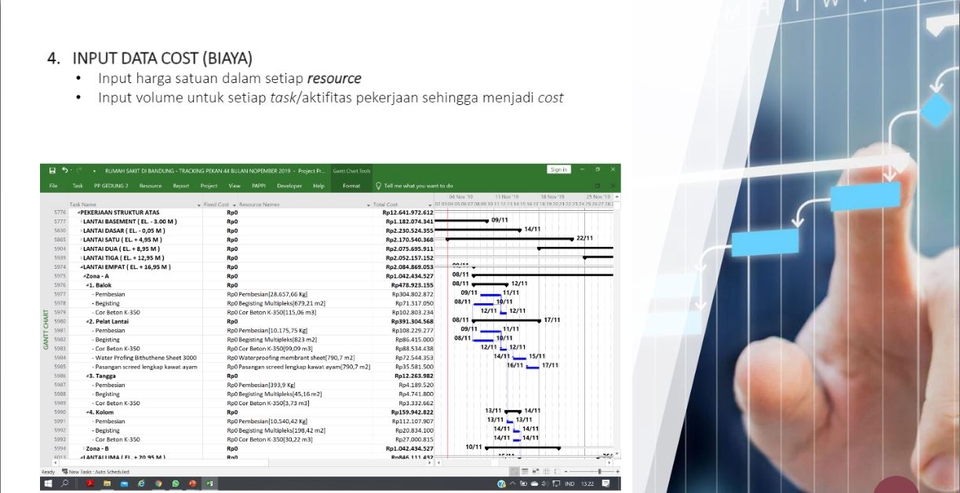This screenshot has width=960, height=493.
Task: Expand the LANTAI TIGA summary task
Action: [x=81, y=258]
